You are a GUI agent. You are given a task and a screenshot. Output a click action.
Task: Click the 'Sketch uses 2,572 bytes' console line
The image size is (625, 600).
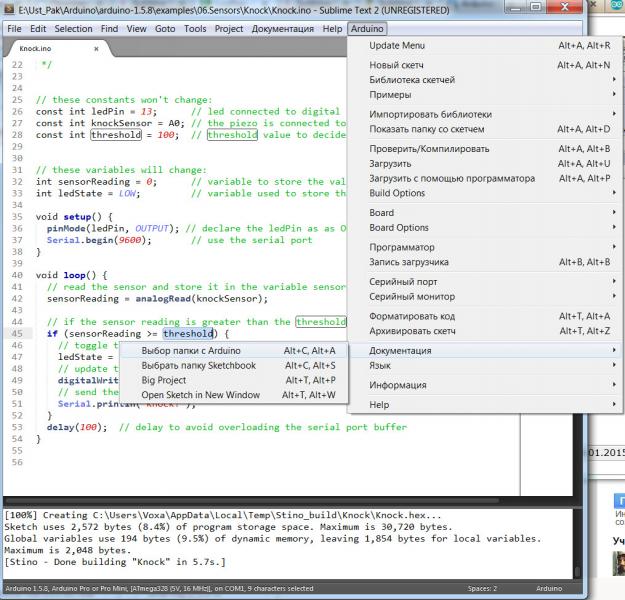point(228,527)
